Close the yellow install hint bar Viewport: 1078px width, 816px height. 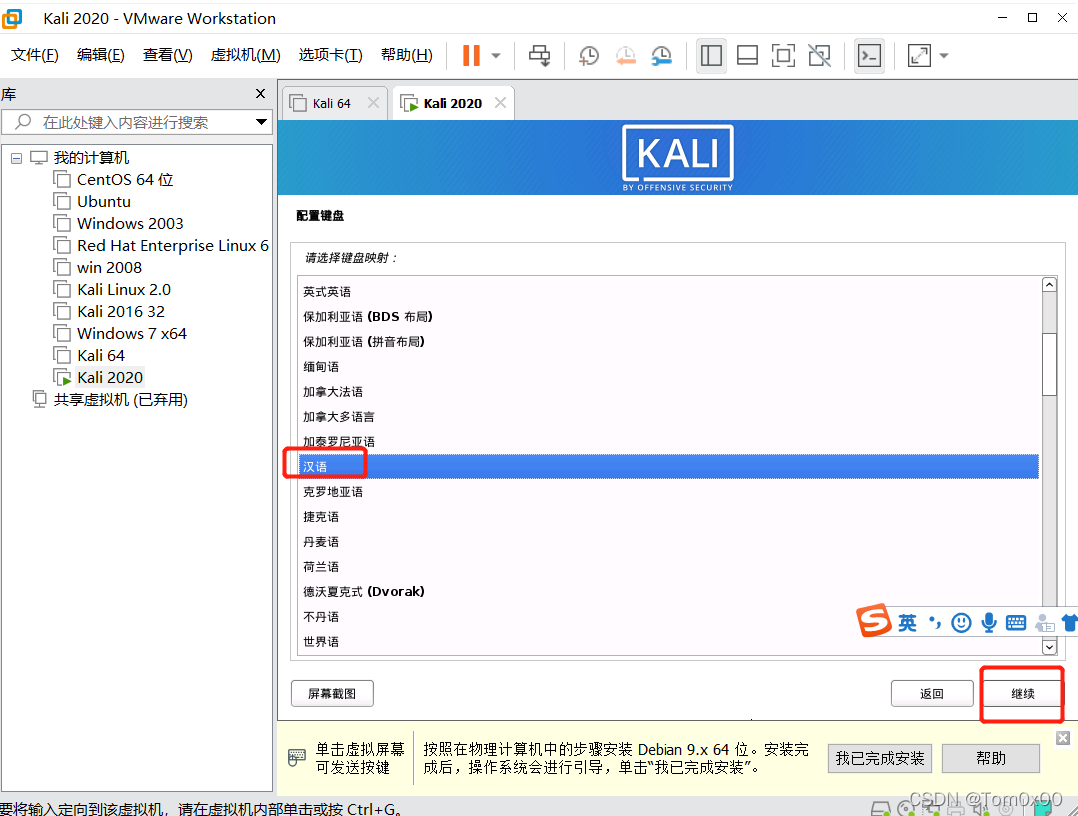tap(1063, 738)
